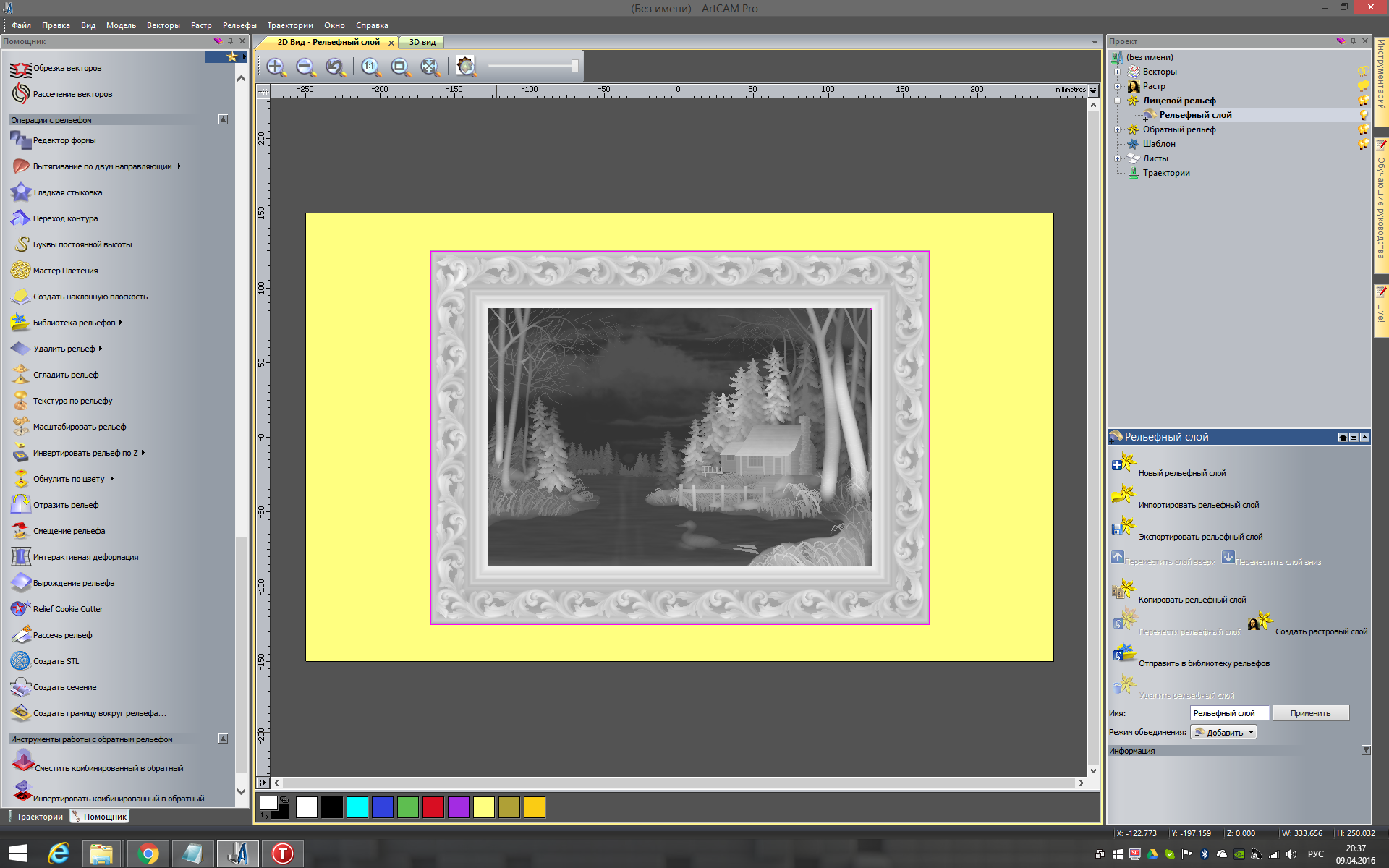Click the Создать растровый слой icon
The width and height of the screenshot is (1389, 868).
[1260, 622]
